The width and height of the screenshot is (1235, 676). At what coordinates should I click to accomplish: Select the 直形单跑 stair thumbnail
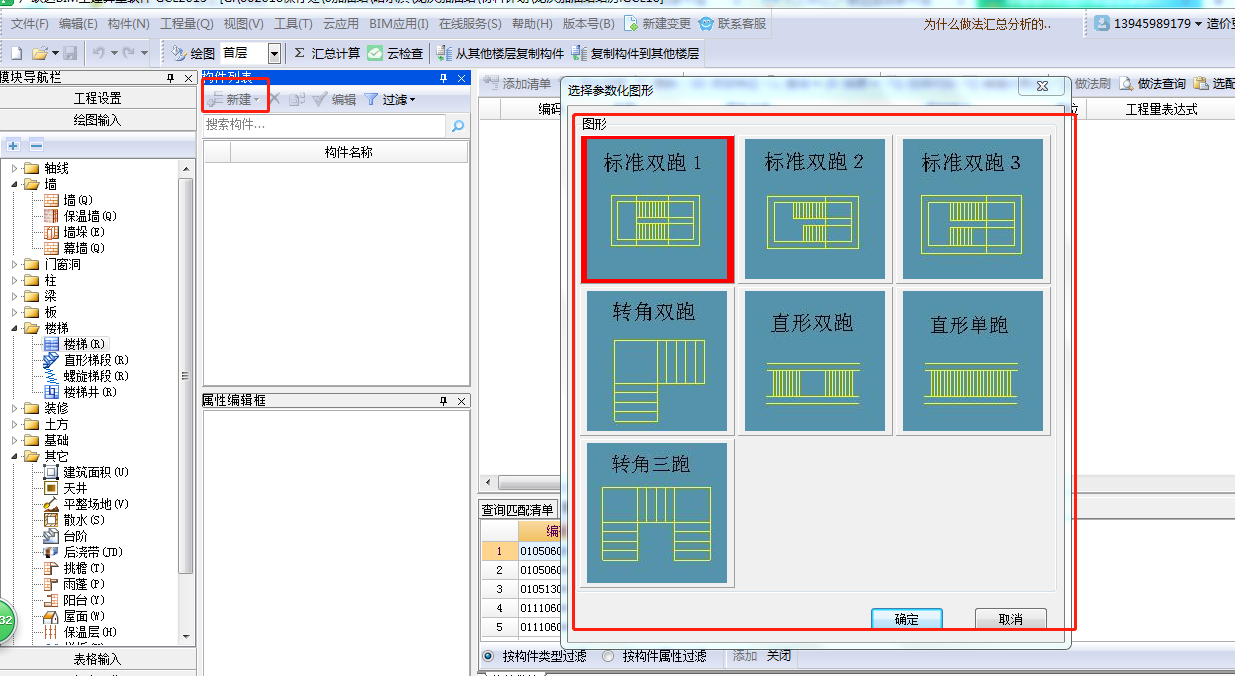pyautogui.click(x=972, y=361)
